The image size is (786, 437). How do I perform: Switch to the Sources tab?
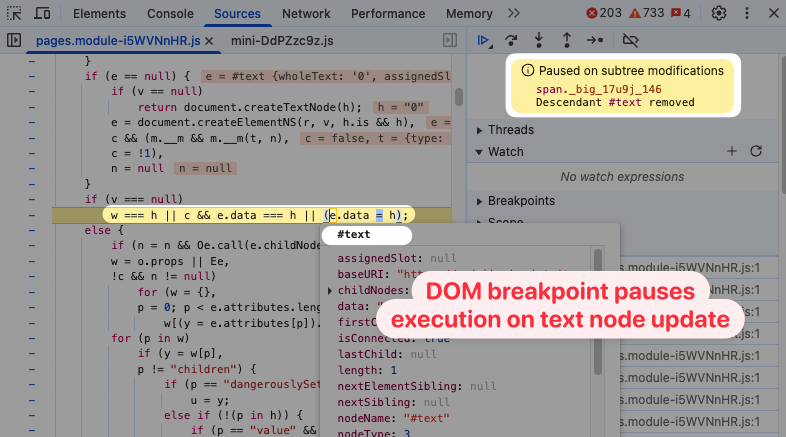coord(237,14)
